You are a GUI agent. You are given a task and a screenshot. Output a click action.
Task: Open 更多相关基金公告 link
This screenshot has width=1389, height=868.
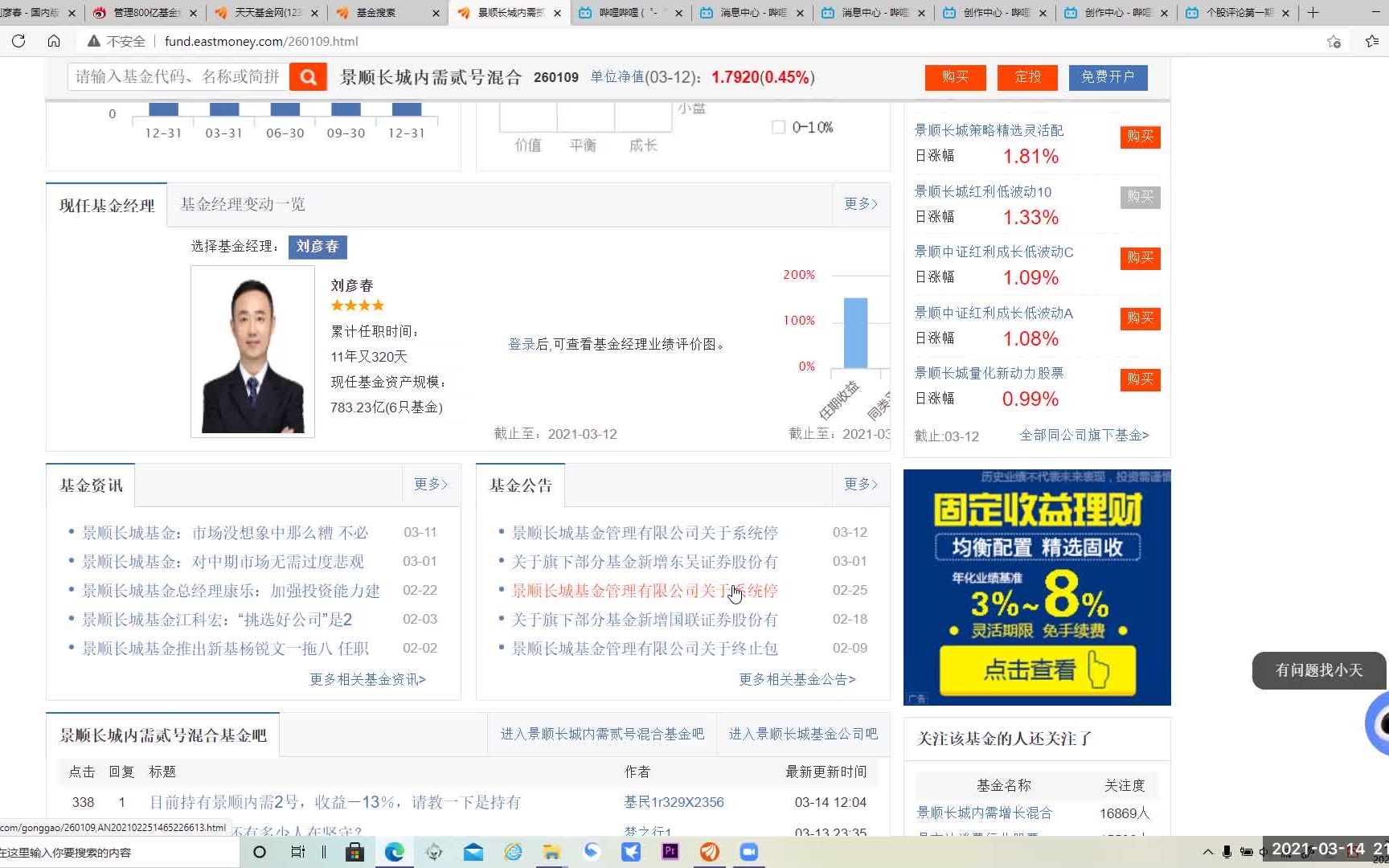pos(797,679)
